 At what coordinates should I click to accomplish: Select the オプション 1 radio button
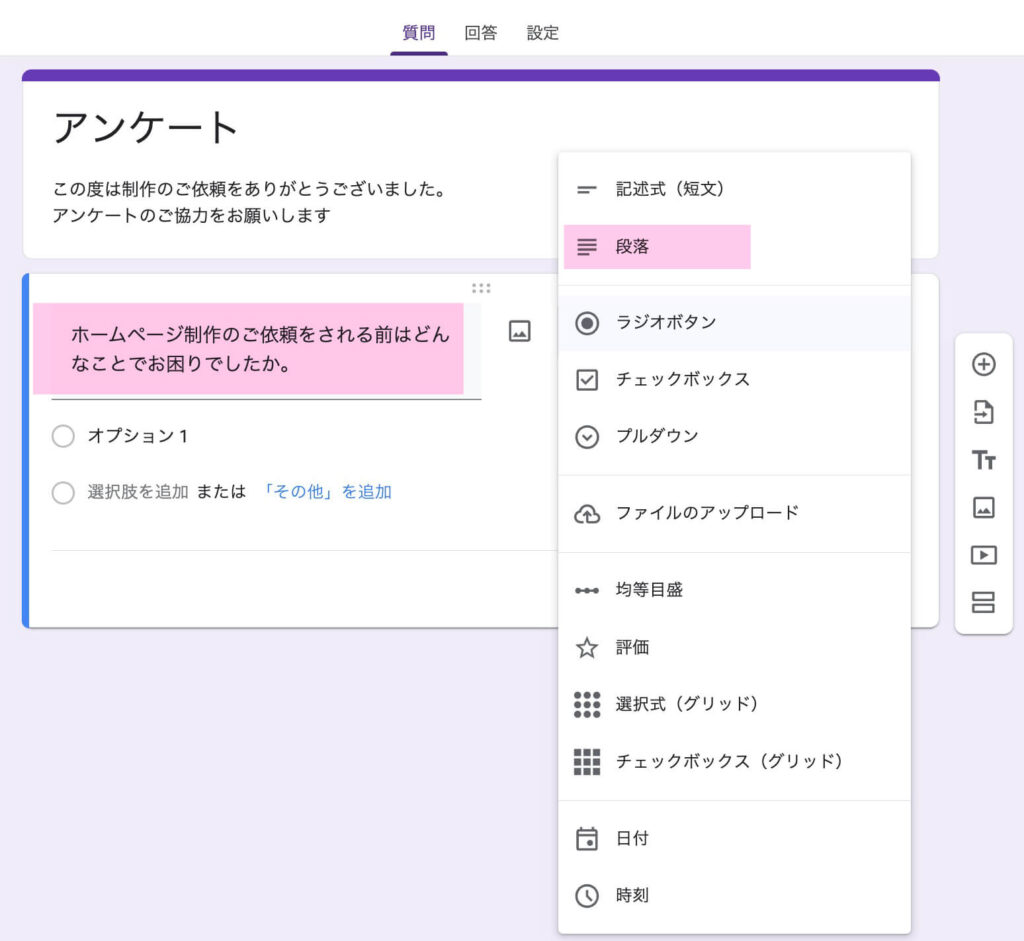coord(63,436)
